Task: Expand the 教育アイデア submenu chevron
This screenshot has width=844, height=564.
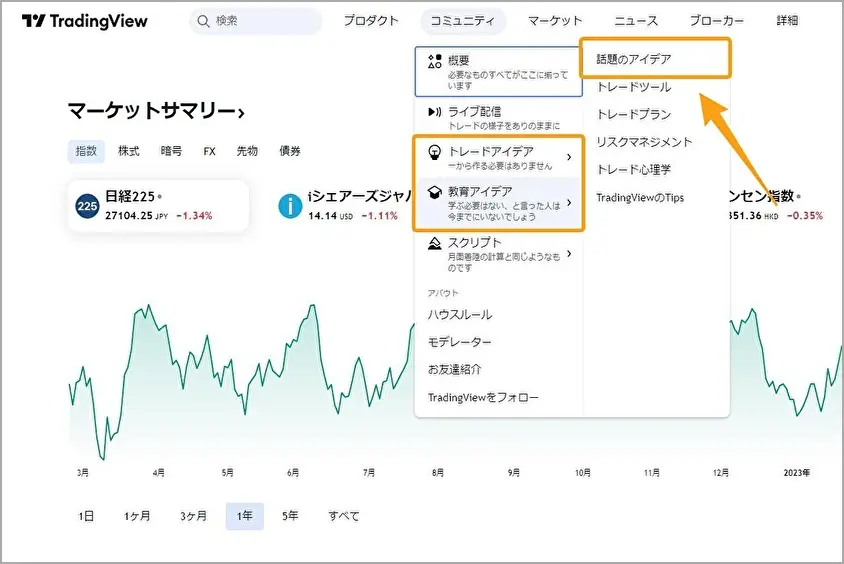Action: pyautogui.click(x=569, y=203)
